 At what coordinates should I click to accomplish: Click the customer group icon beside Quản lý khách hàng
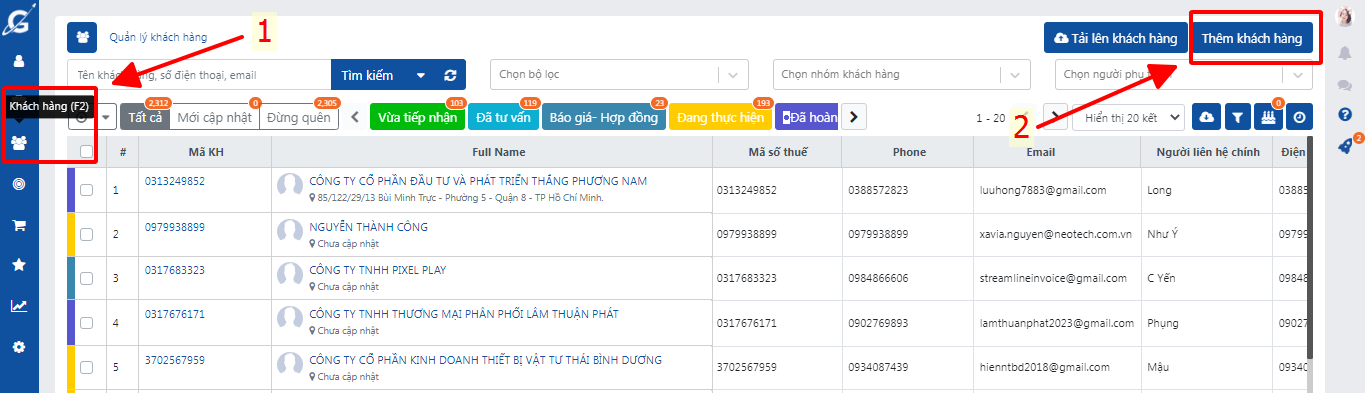[82, 37]
